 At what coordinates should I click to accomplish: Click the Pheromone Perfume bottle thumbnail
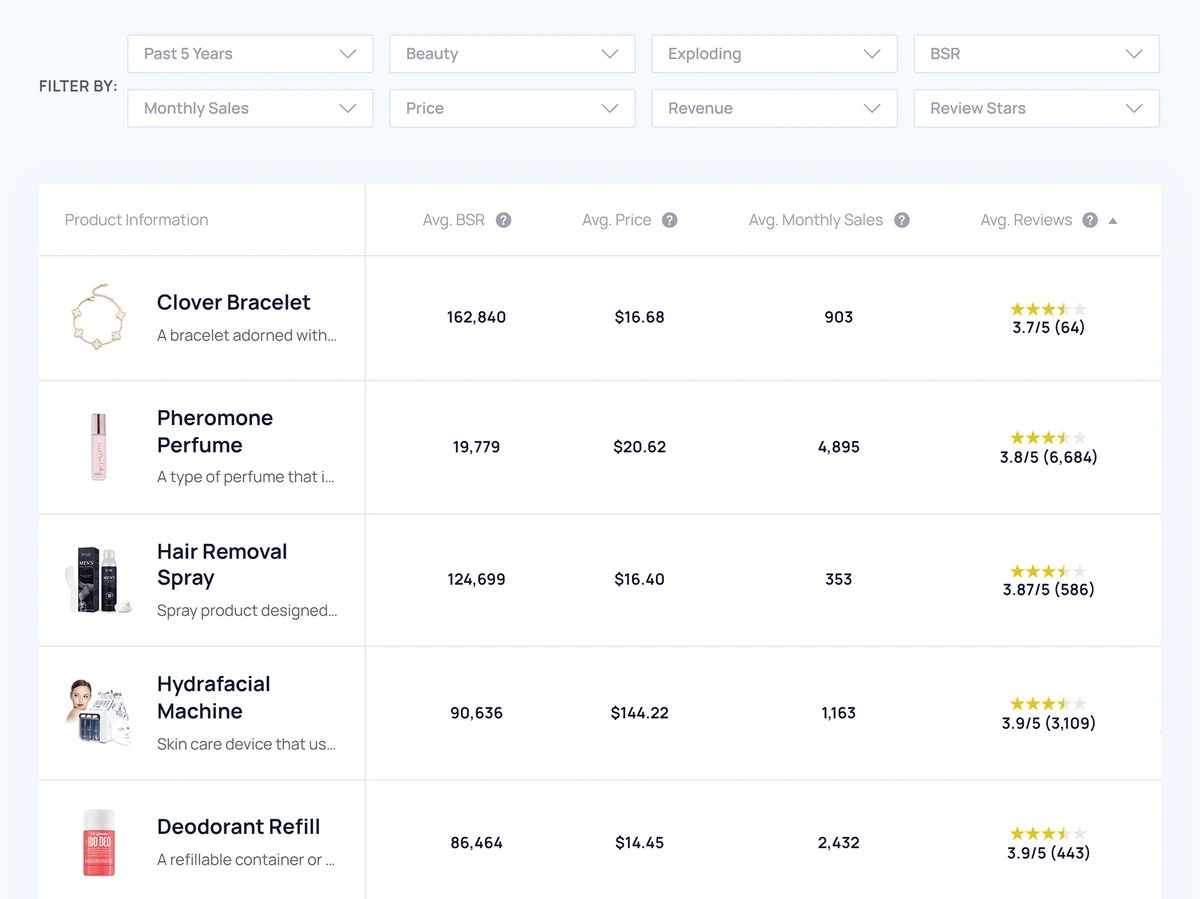[x=98, y=447]
